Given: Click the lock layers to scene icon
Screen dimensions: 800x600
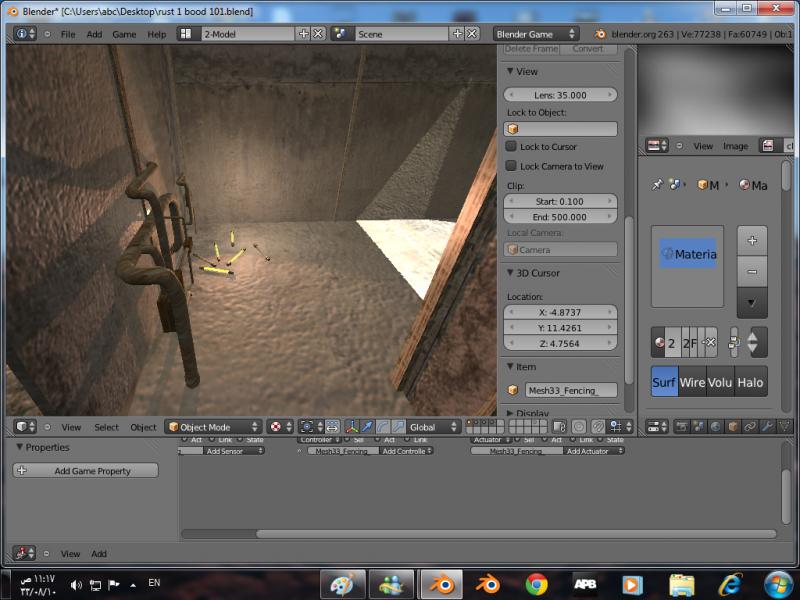Looking at the screenshot, I should 559,427.
